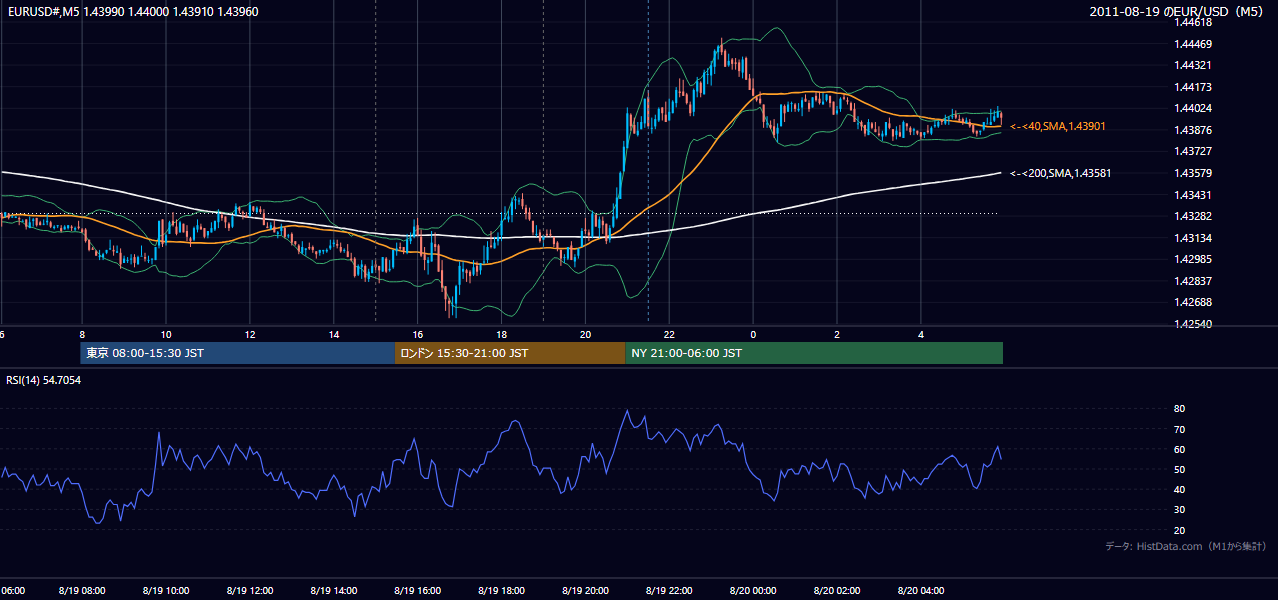Image resolution: width=1278 pixels, height=600 pixels.
Task: Click the 8/19 18:00 time axis label
Action: click(x=502, y=590)
